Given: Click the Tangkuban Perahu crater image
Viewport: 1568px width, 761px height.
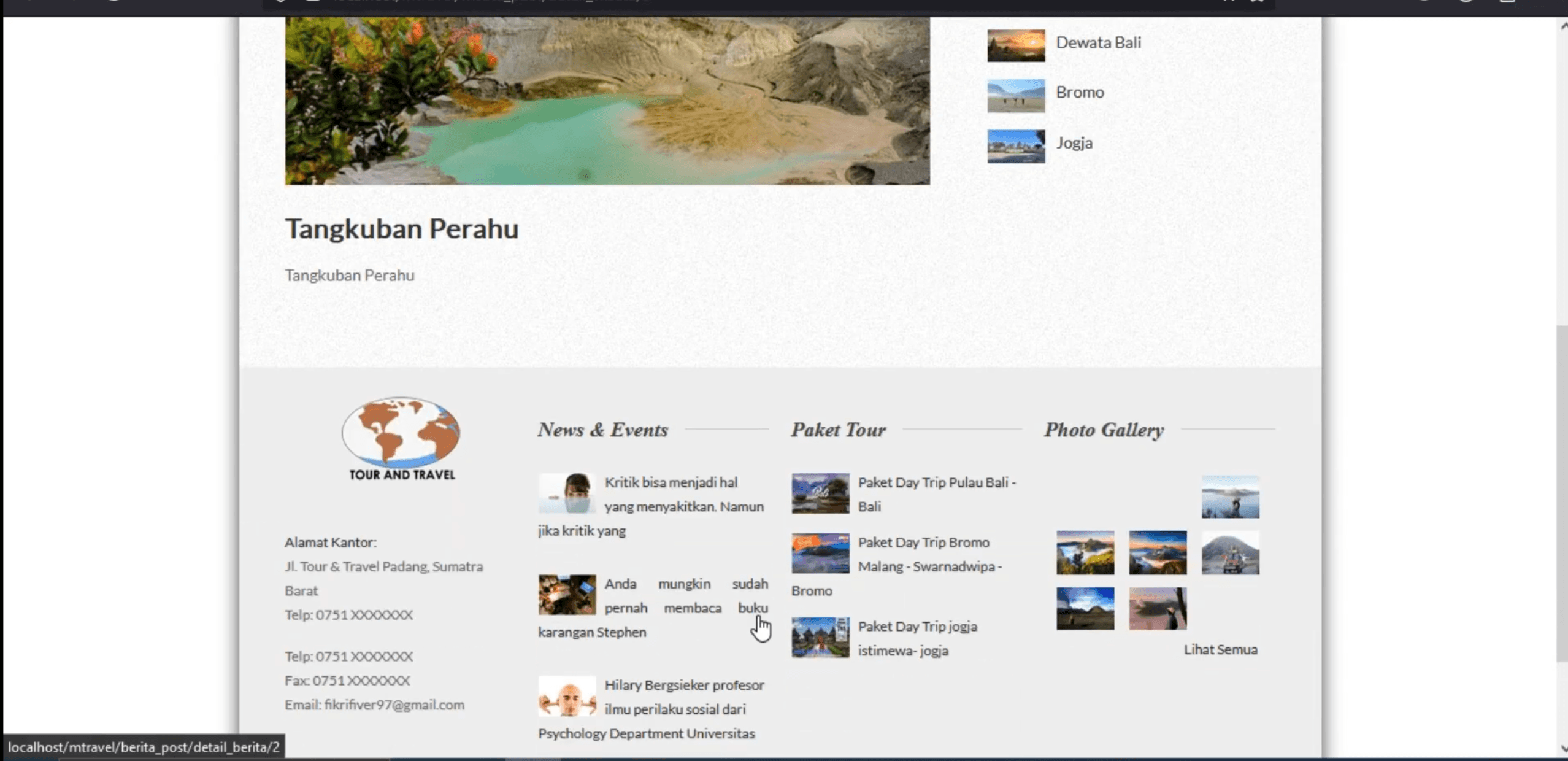Looking at the screenshot, I should [607, 101].
